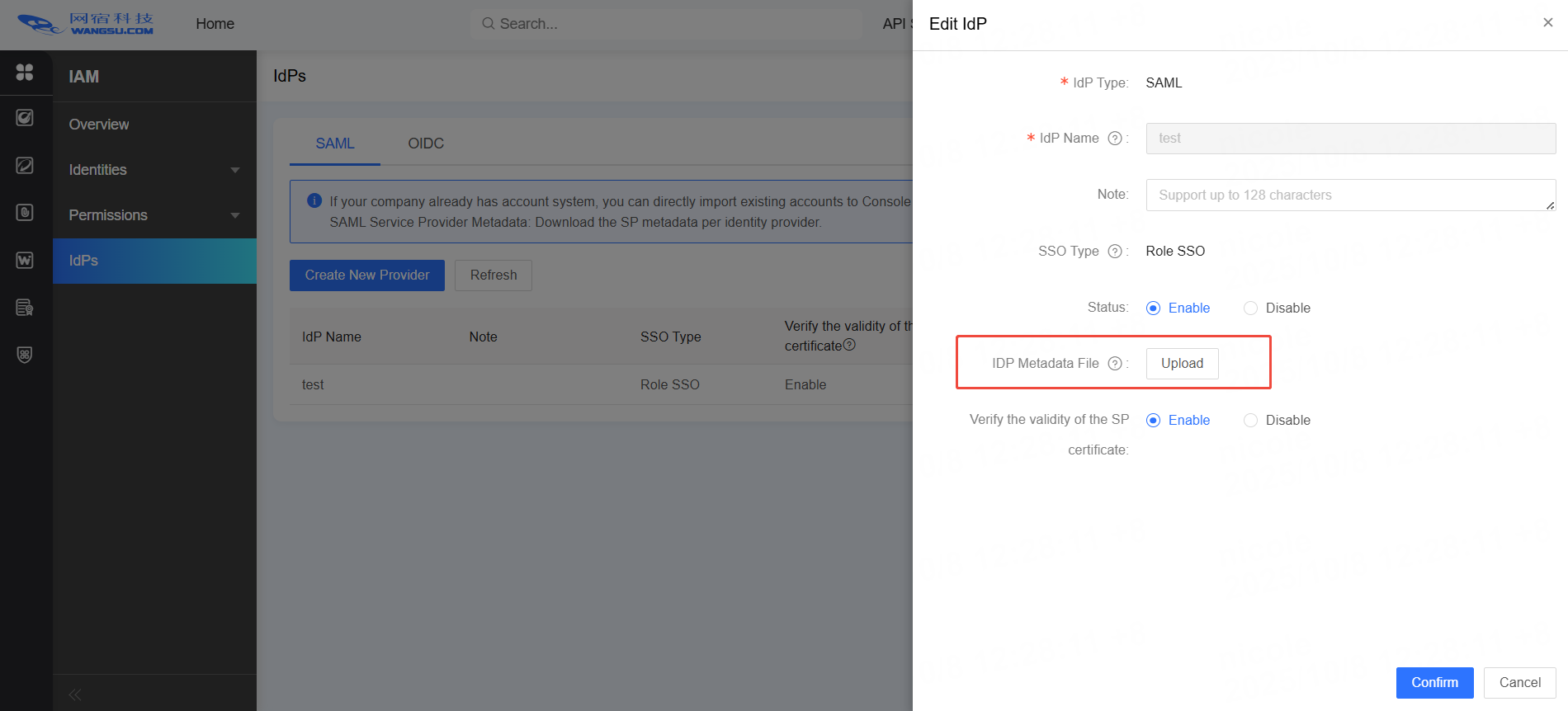The width and height of the screenshot is (1568, 711).
Task: Click the 'Enable' cell in test row
Action: (x=805, y=385)
